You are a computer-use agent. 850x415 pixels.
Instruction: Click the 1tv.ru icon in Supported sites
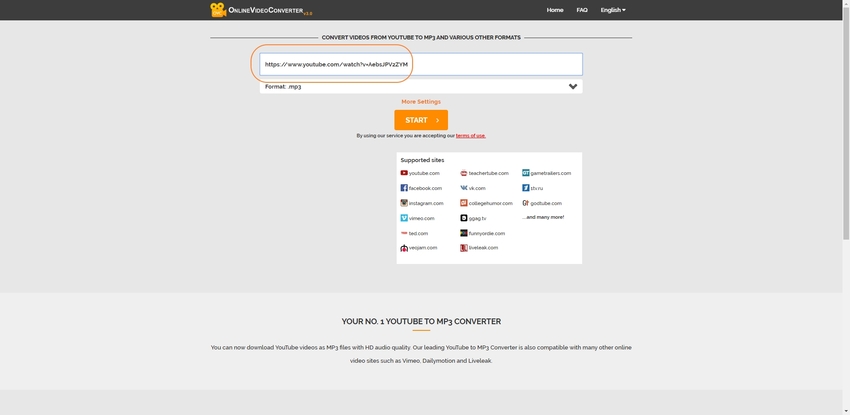click(525, 188)
